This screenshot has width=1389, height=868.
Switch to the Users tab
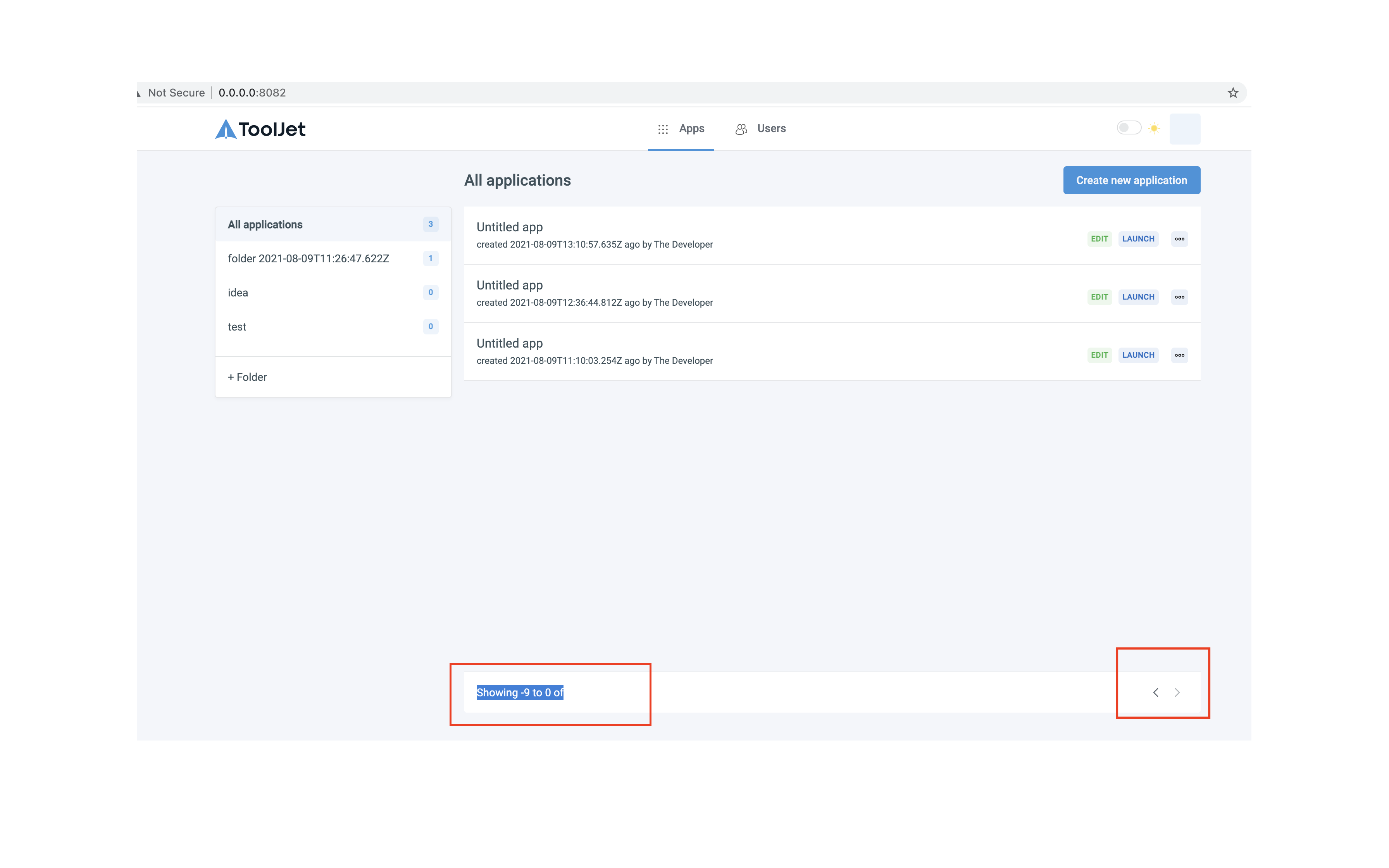point(771,129)
